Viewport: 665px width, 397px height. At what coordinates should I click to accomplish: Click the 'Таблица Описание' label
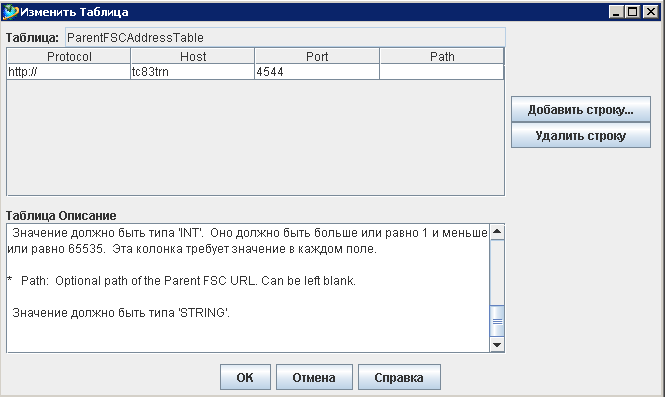(61, 215)
